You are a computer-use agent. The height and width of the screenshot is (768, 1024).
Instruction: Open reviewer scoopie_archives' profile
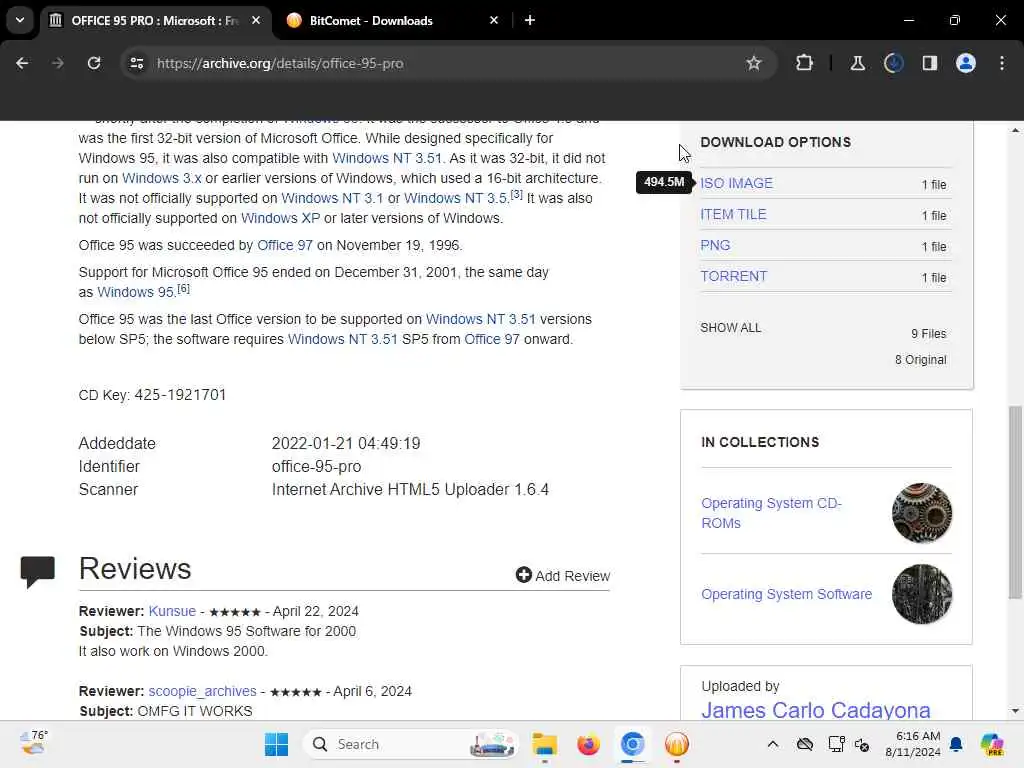[202, 691]
